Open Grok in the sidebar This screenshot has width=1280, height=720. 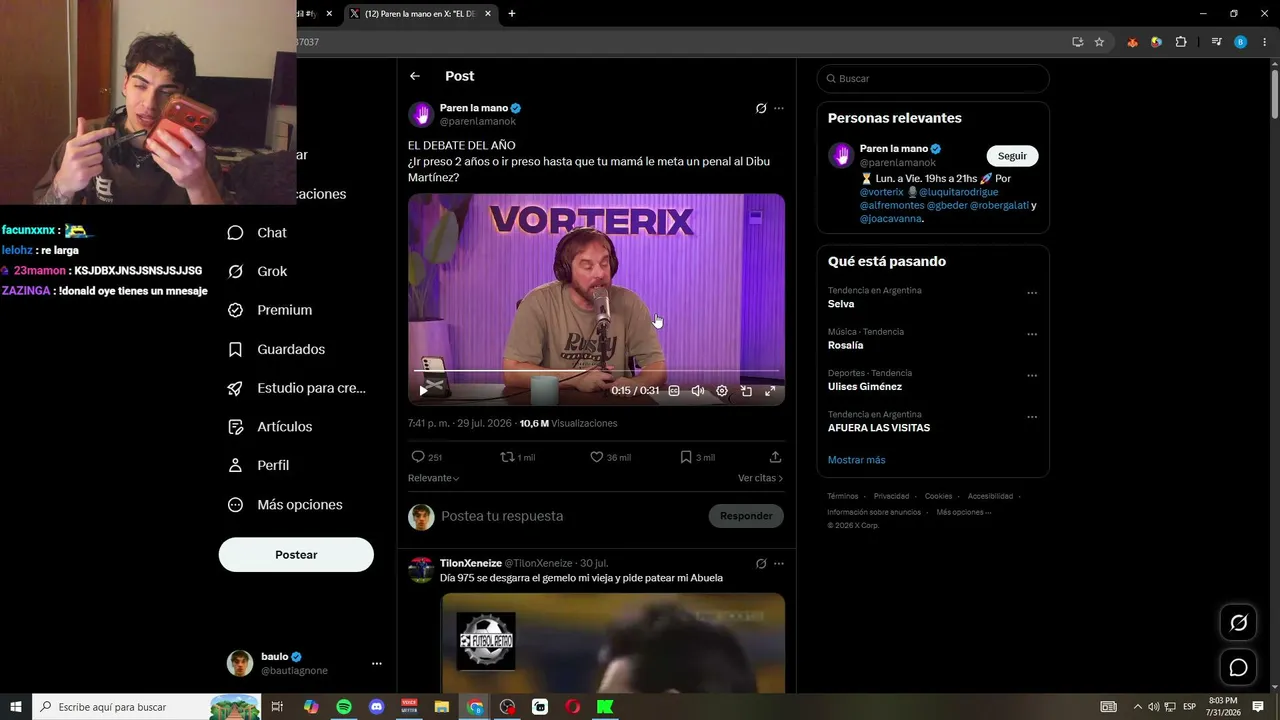pyautogui.click(x=257, y=271)
